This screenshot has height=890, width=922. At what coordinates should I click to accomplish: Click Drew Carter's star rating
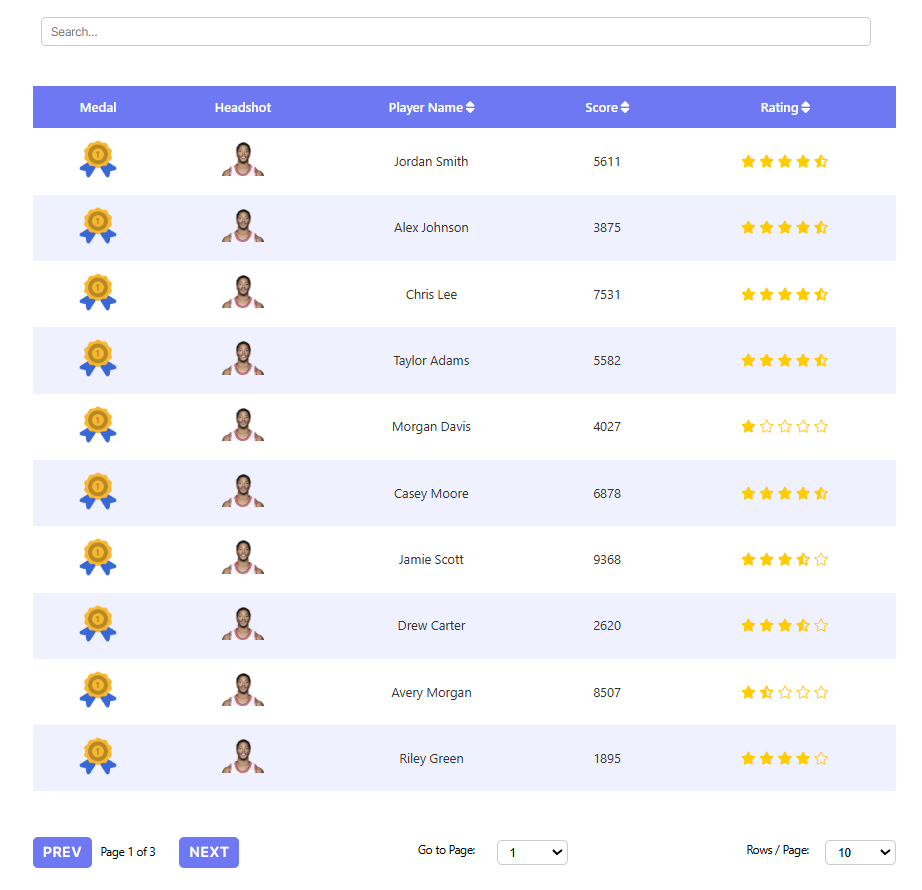784,625
